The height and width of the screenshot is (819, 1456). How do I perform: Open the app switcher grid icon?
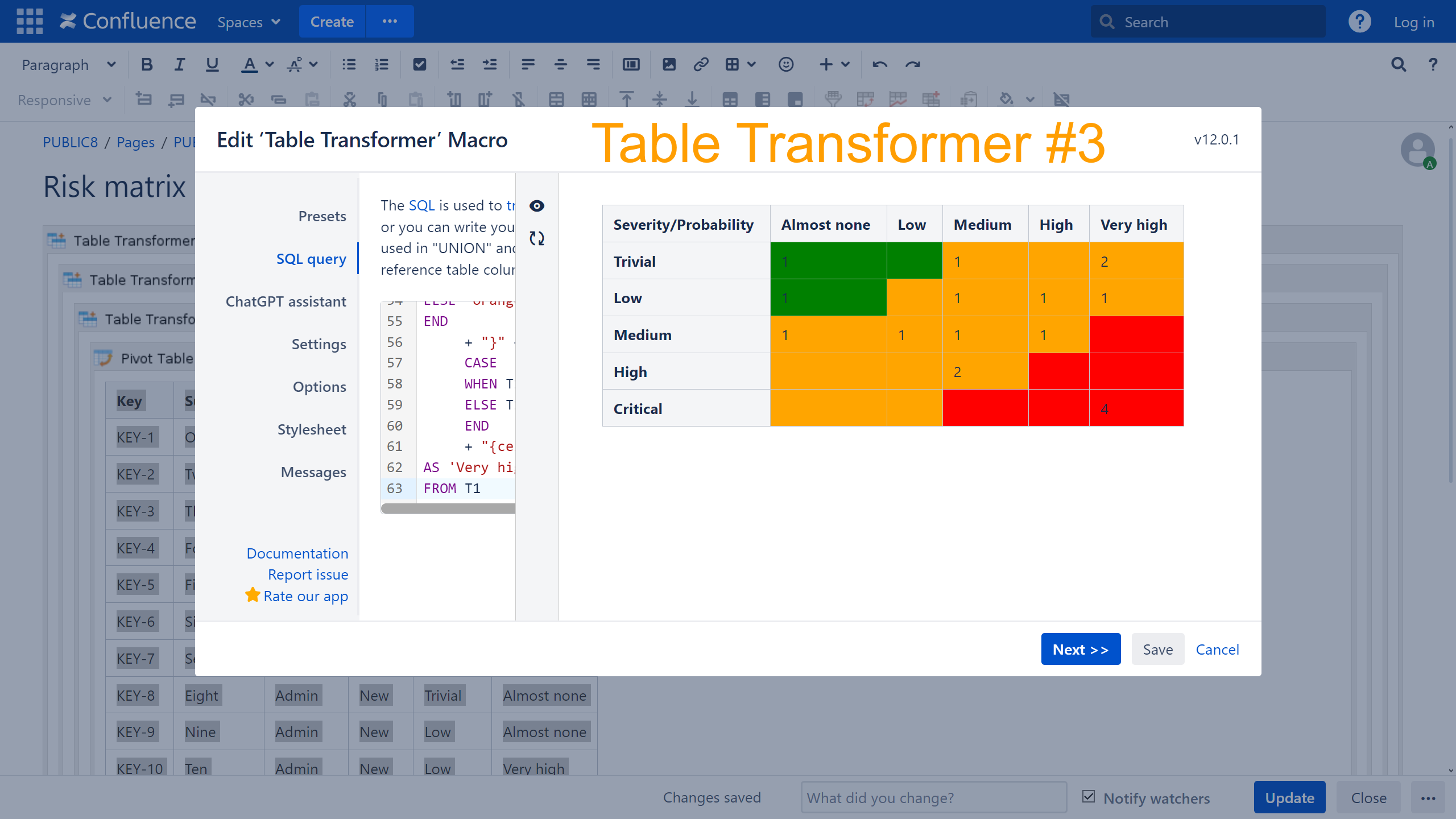pos(30,22)
